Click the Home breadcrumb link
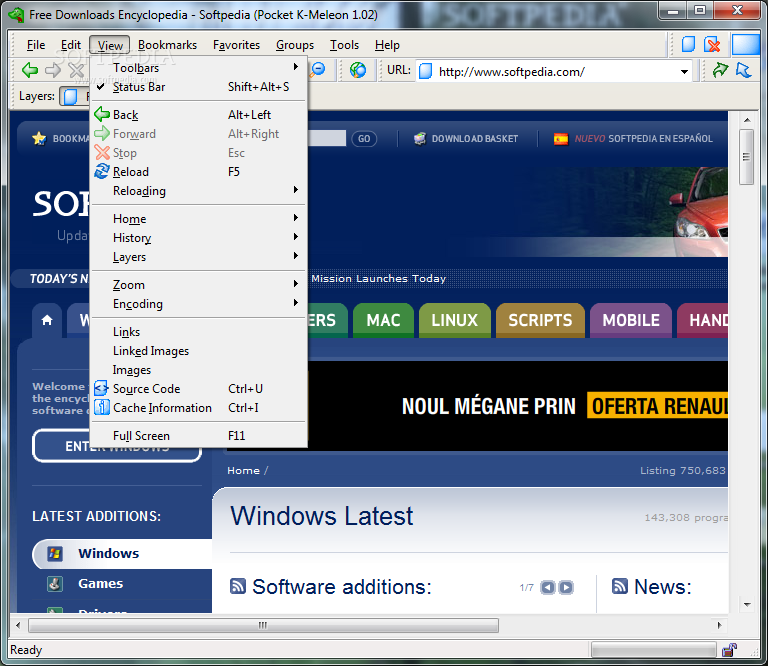 pyautogui.click(x=243, y=471)
